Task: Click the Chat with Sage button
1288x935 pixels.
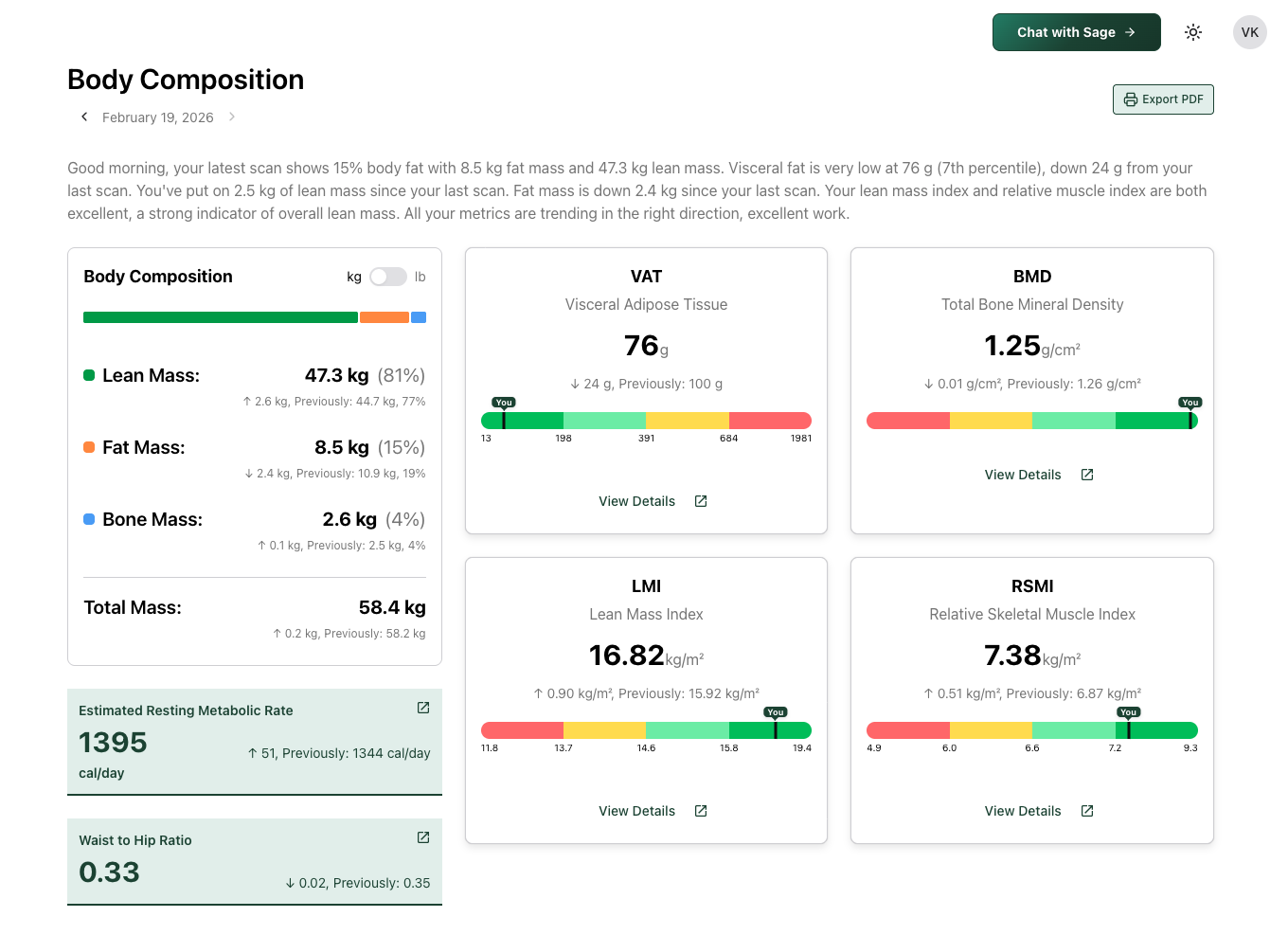Action: pyautogui.click(x=1076, y=32)
